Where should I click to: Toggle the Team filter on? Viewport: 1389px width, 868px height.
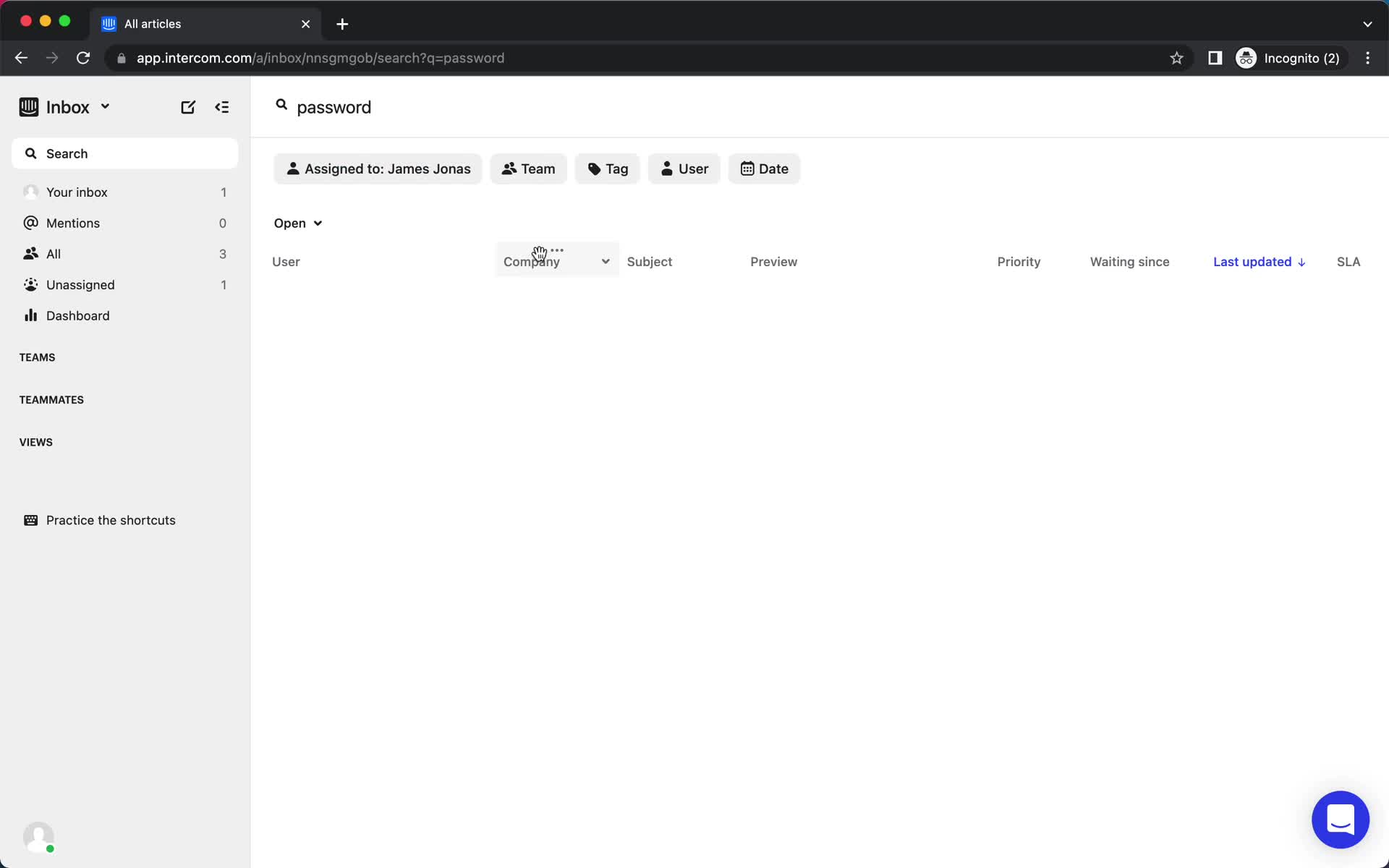pyautogui.click(x=528, y=168)
